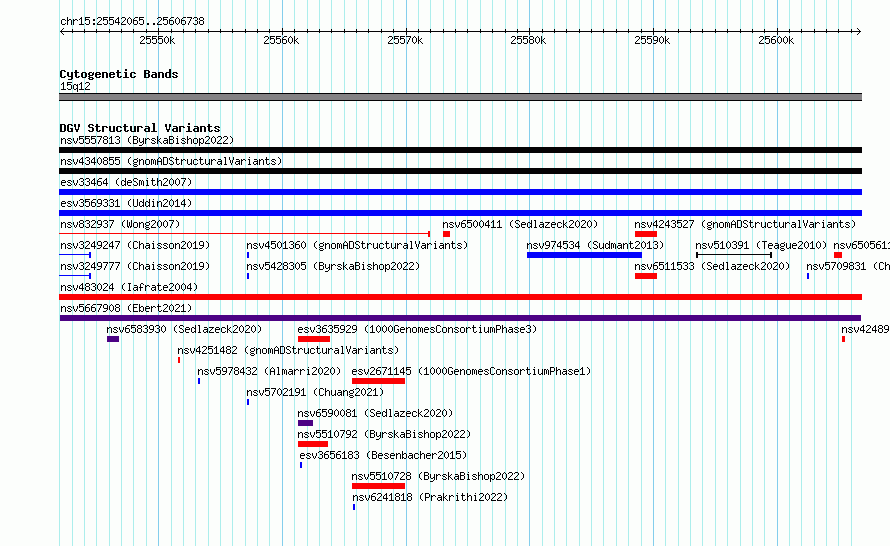This screenshot has height=546, width=890.
Task: Click nsv483024 (Iafrate2004) label
Action: click(x=129, y=287)
